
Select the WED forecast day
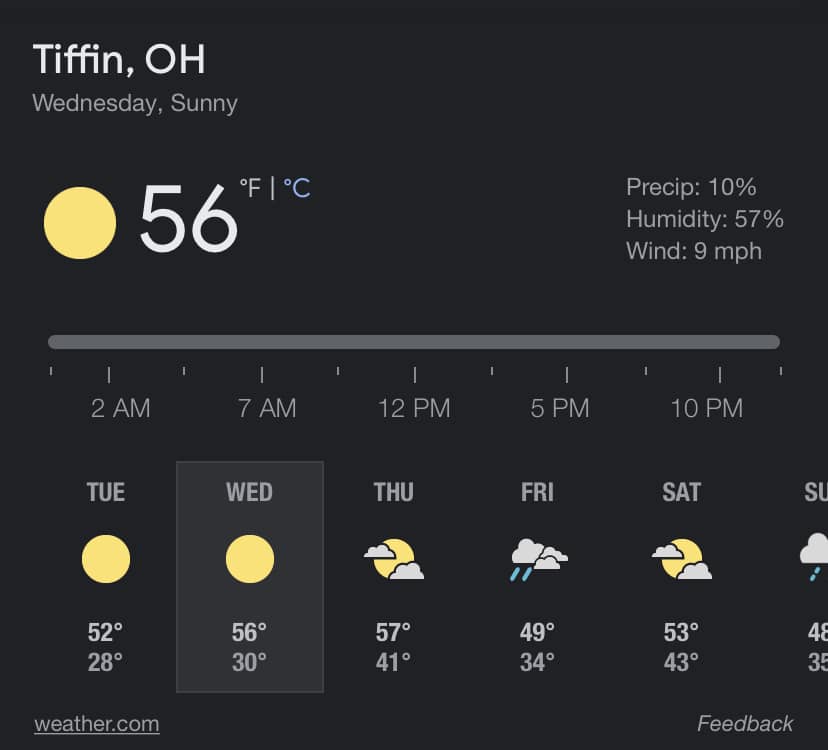249,492
